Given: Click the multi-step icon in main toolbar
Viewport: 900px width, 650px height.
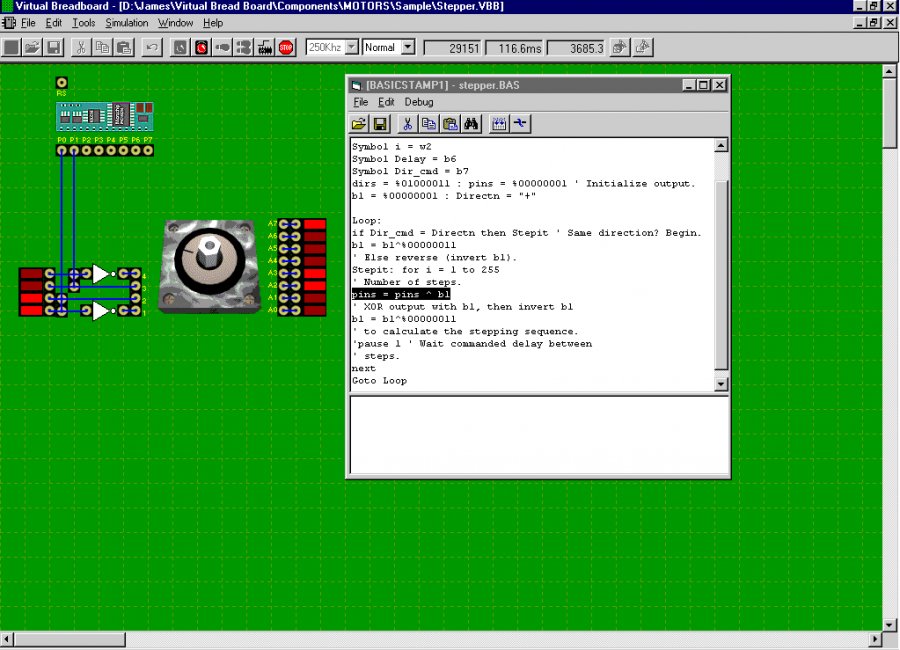Looking at the screenshot, I should (244, 47).
